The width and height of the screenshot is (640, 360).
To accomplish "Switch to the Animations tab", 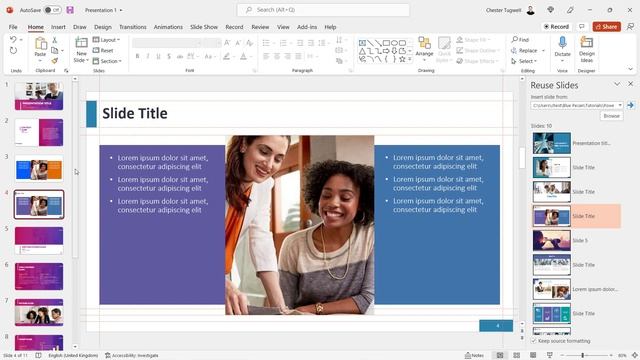I will pyautogui.click(x=168, y=27).
